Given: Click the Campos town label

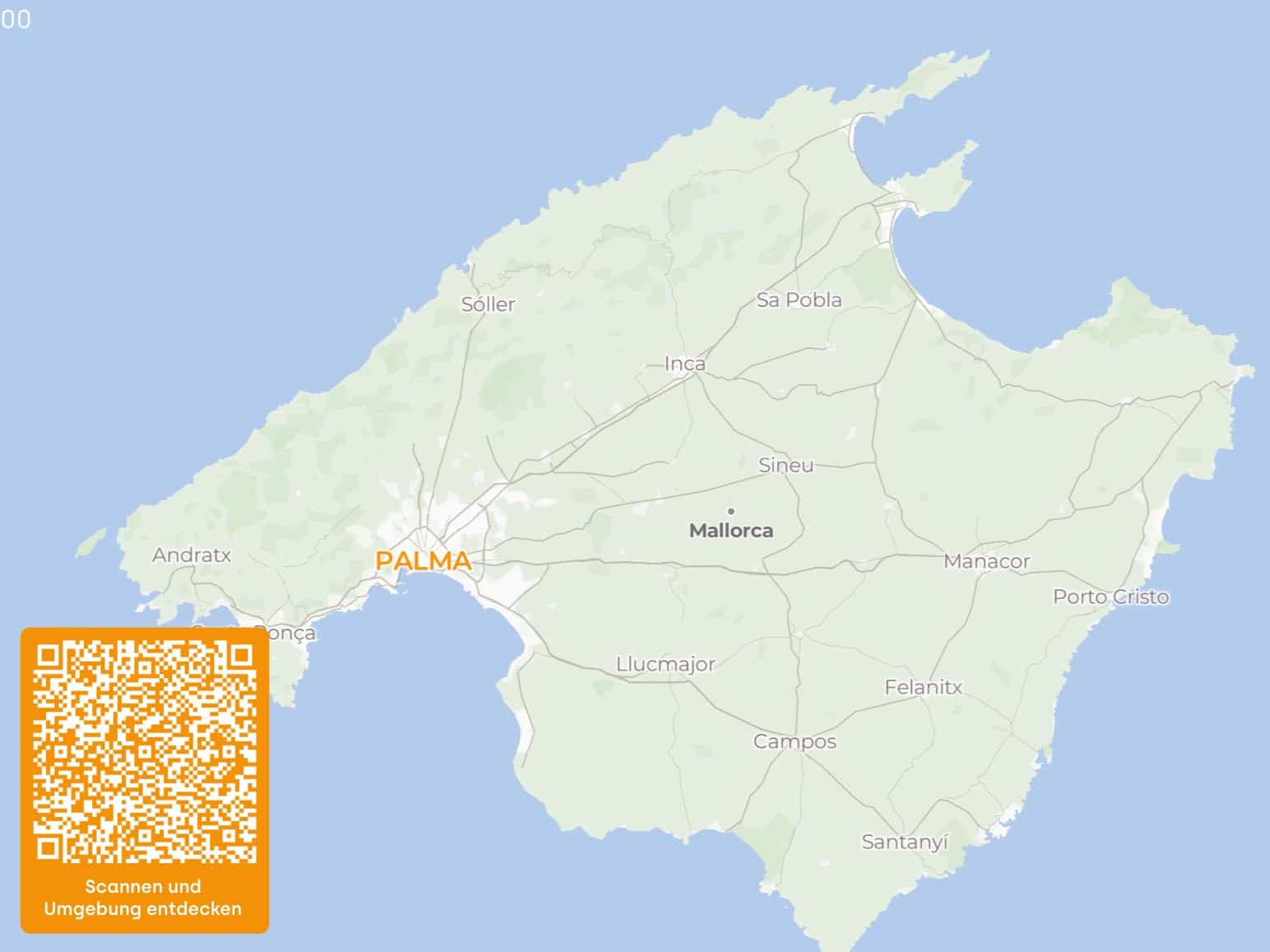Looking at the screenshot, I should click(x=794, y=742).
